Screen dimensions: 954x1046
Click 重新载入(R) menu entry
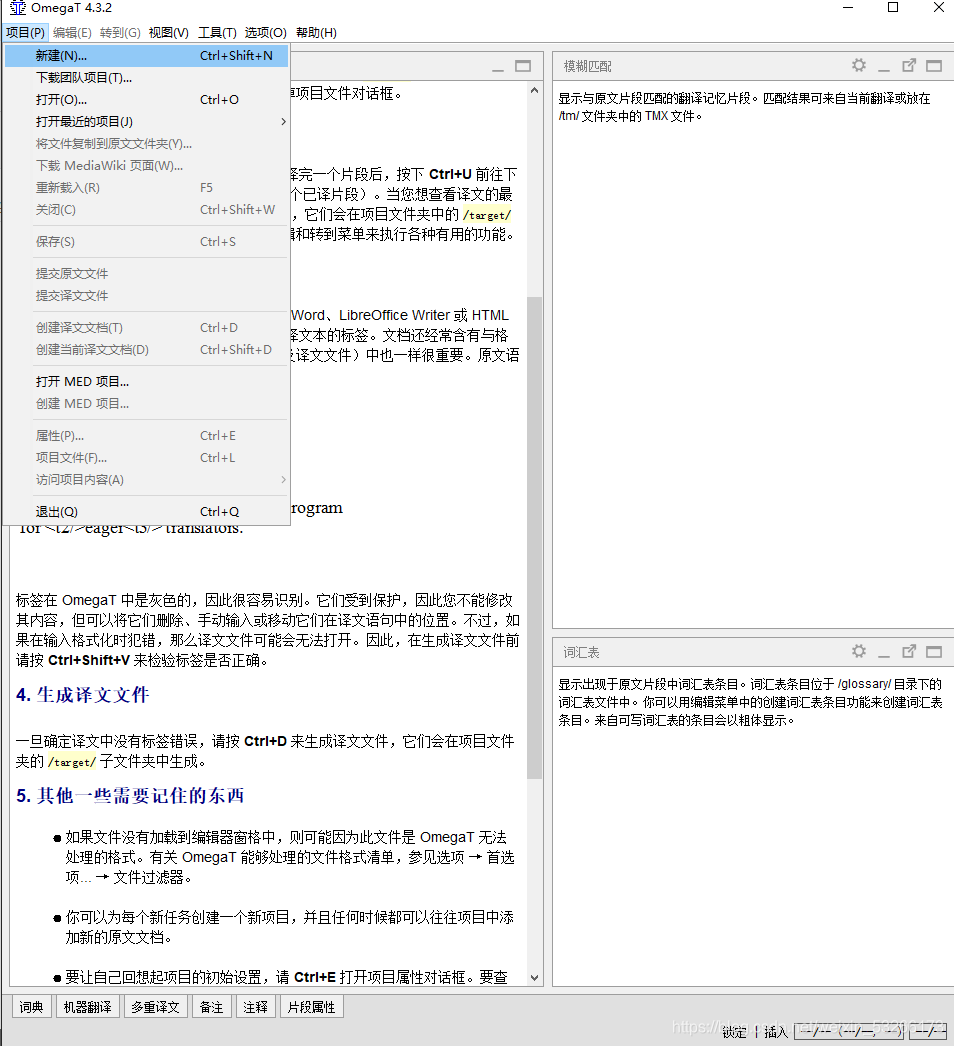coord(147,188)
